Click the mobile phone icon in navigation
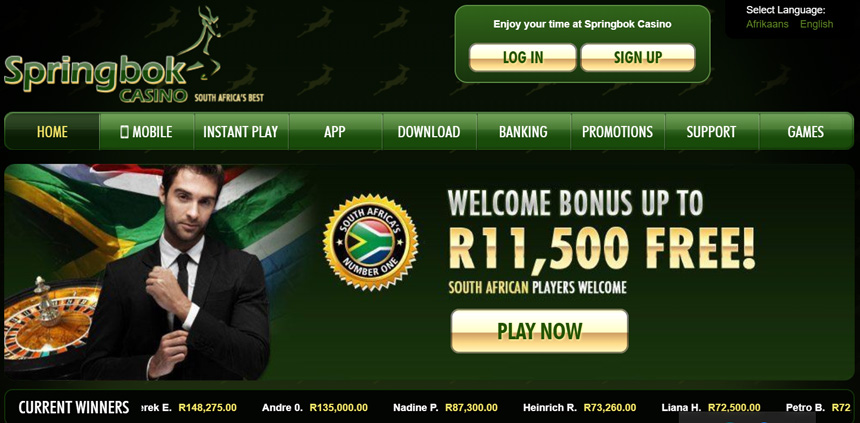Image resolution: width=860 pixels, height=423 pixels. [x=125, y=132]
